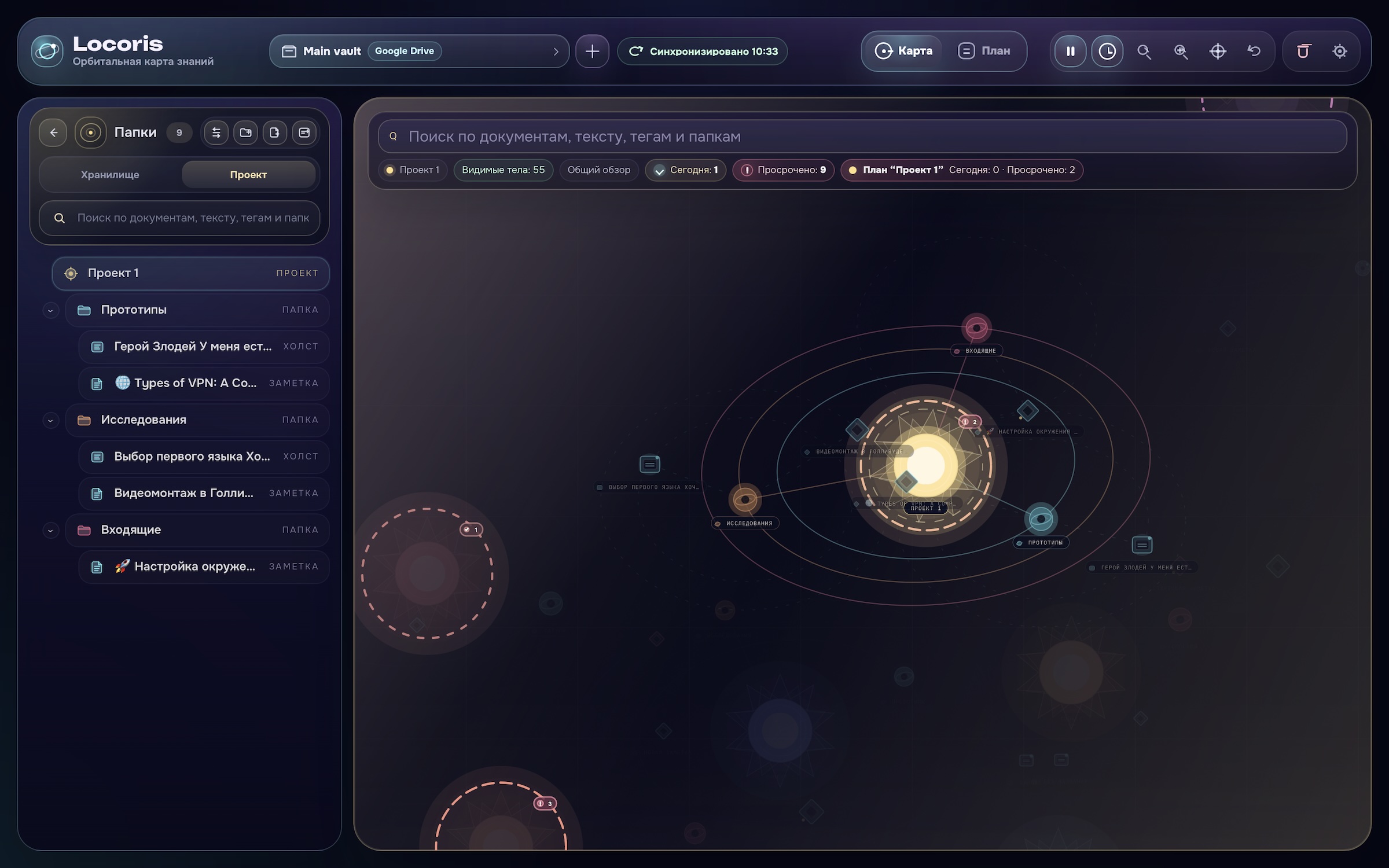Screen dimensions: 1389x868
Task: Create a new note with document-plus icon
Action: pyautogui.click(x=274, y=133)
